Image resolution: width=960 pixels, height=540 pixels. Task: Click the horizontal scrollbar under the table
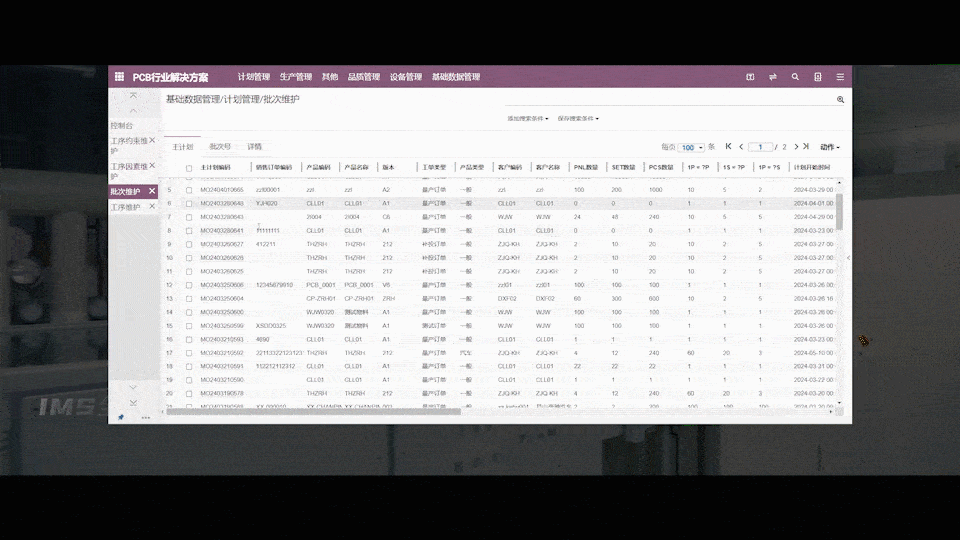pyautogui.click(x=313, y=412)
